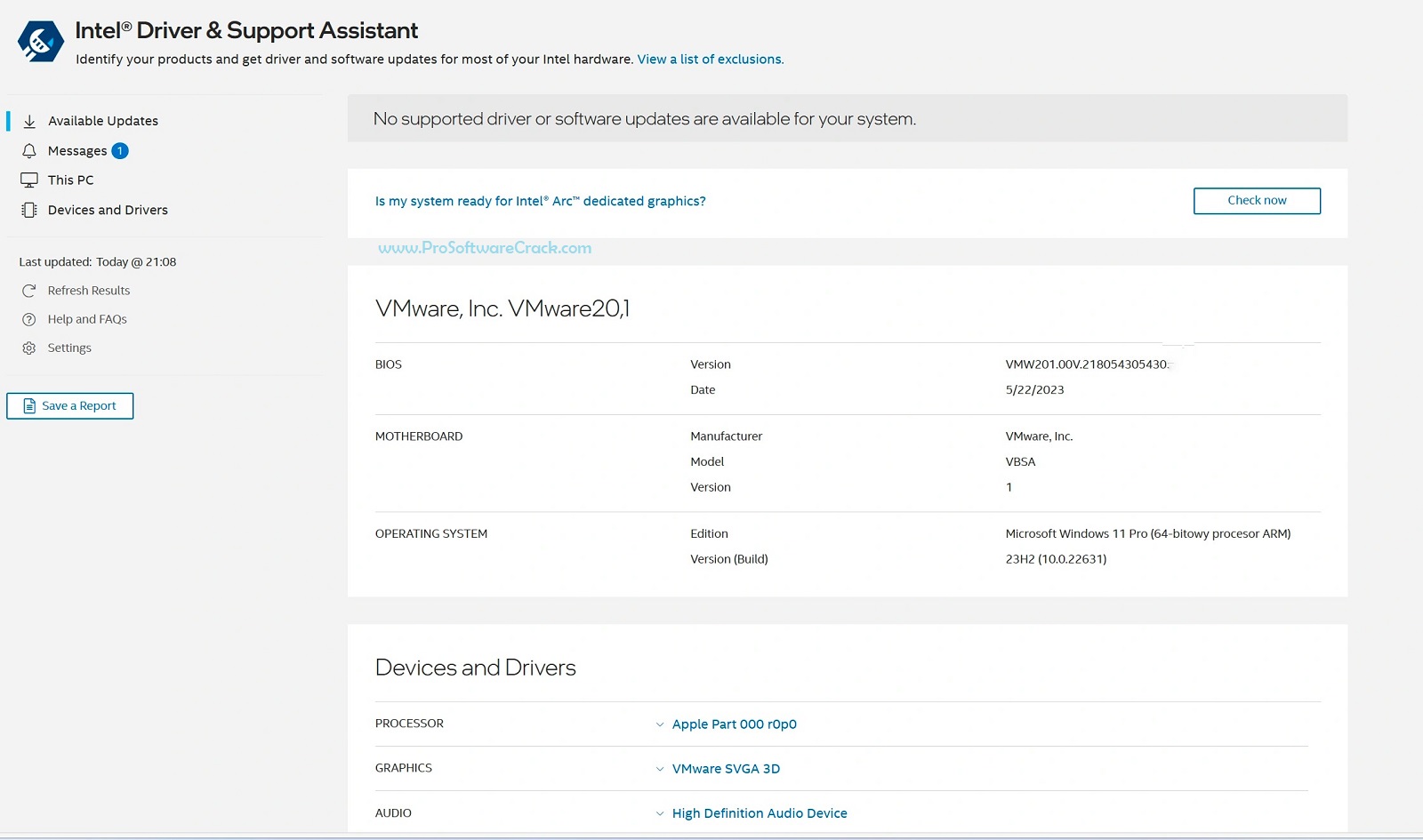This screenshot has height=840, width=1423.
Task: Click the Last updated: Today @ 21:08 text
Action: [98, 262]
